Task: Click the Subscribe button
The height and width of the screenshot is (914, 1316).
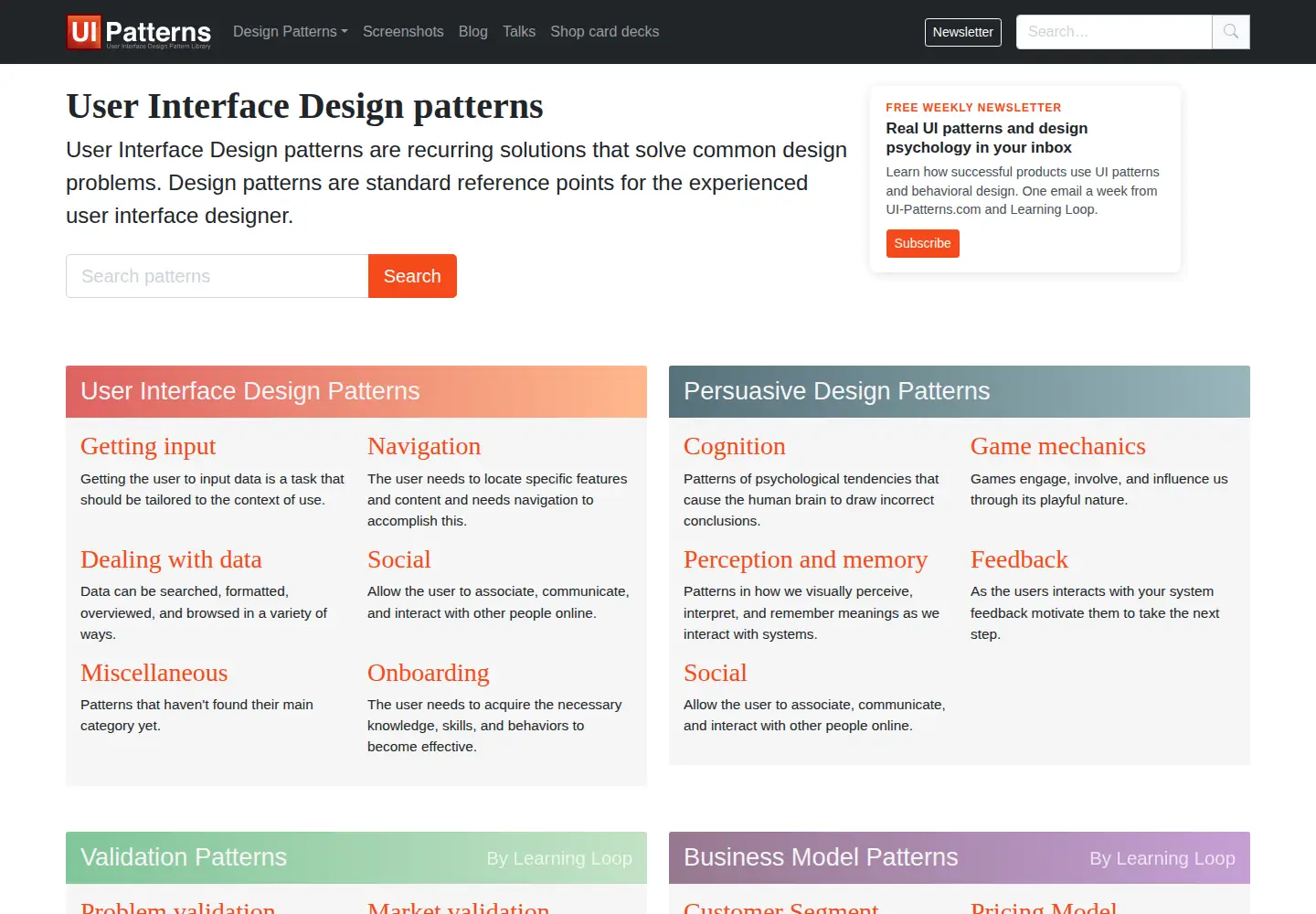Action: tap(922, 243)
